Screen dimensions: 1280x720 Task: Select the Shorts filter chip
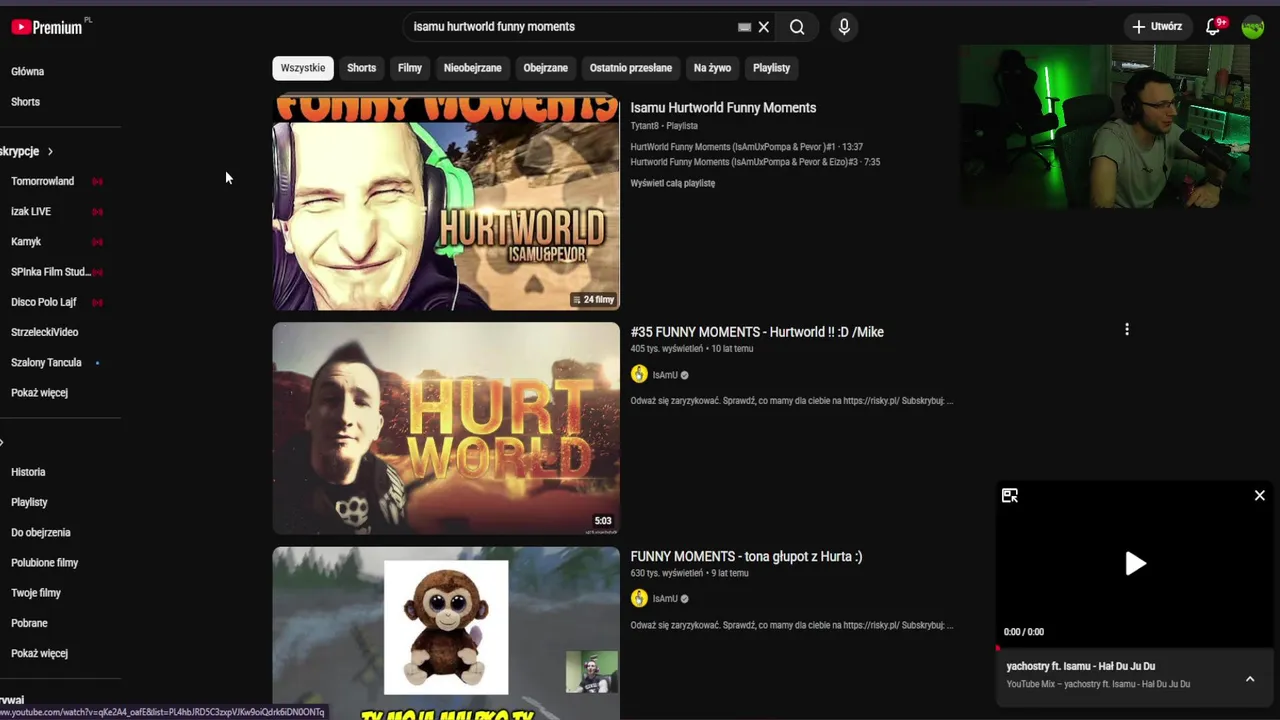pyautogui.click(x=361, y=68)
